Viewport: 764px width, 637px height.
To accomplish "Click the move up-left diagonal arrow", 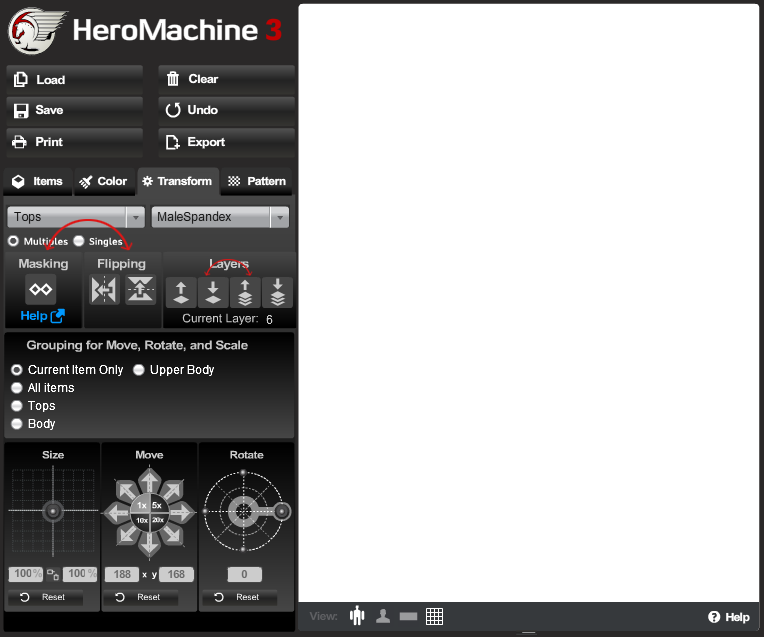I will click(x=127, y=490).
